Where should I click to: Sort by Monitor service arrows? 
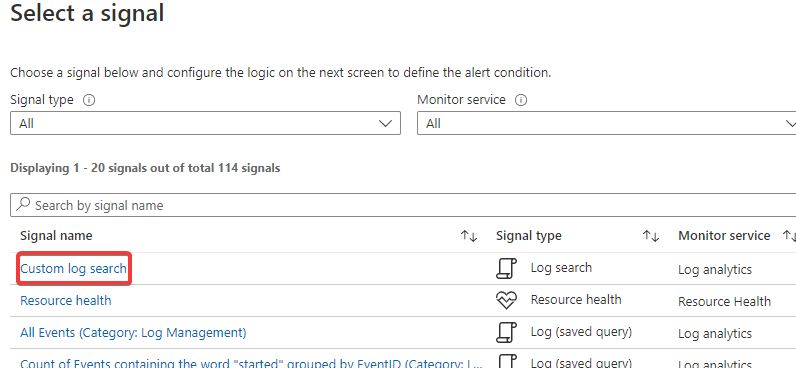(x=789, y=236)
